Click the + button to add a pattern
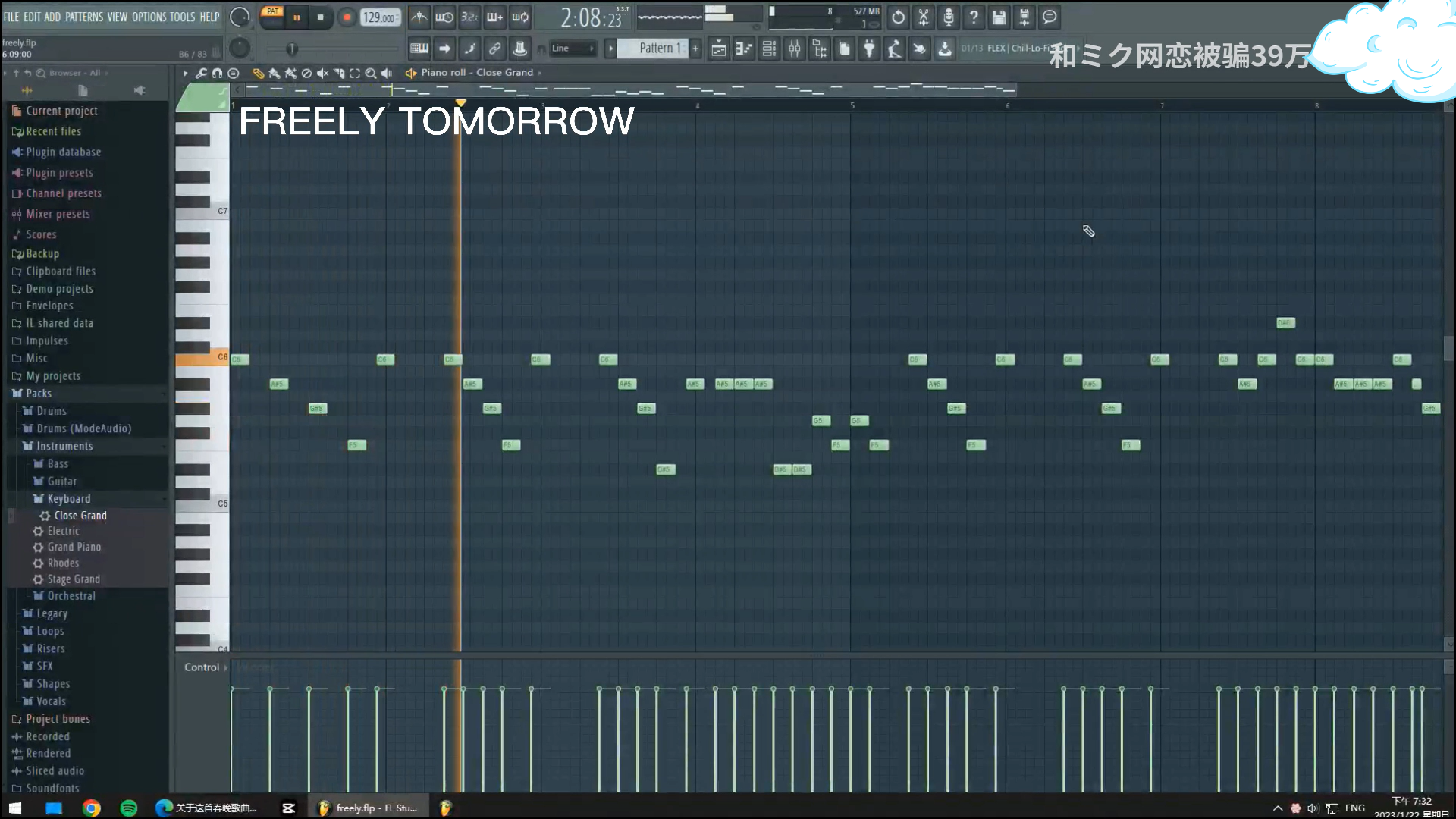 [694, 48]
